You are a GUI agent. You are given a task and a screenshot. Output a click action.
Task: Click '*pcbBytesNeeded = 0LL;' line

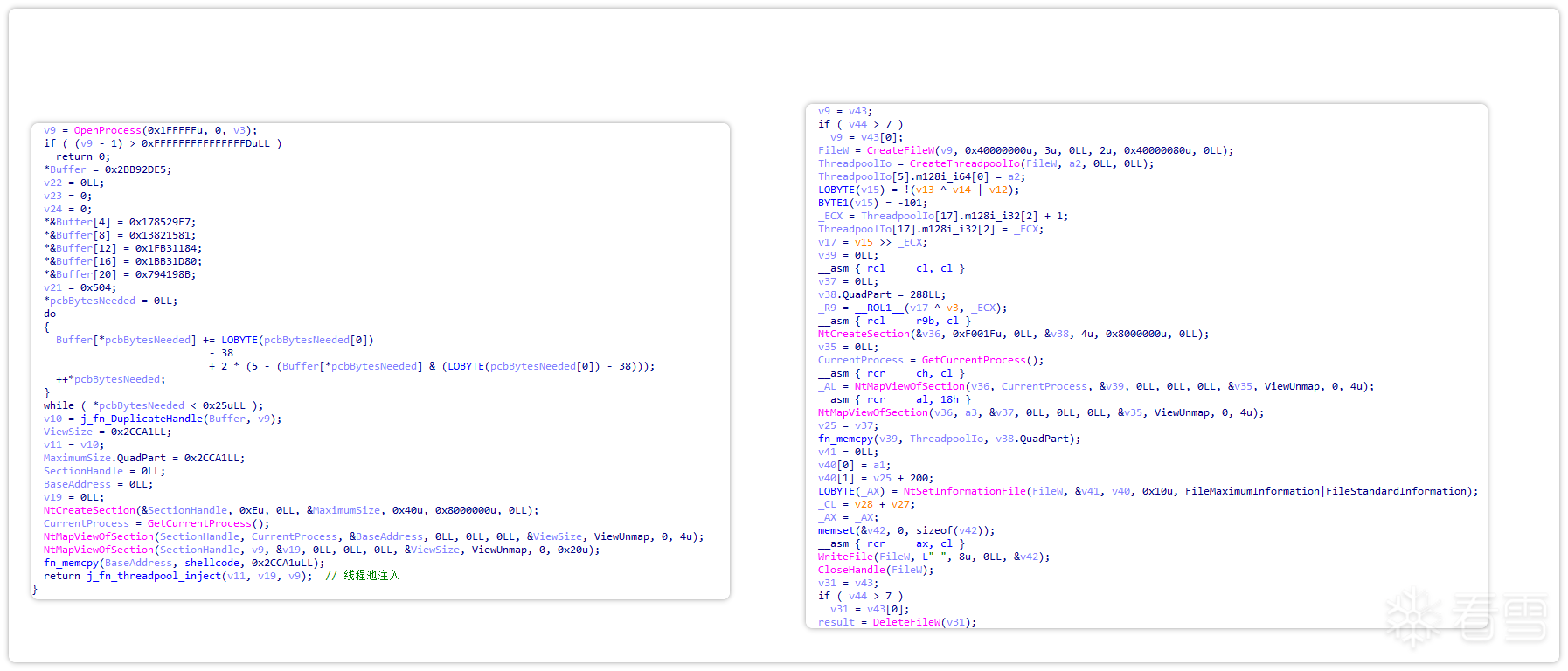pyautogui.click(x=111, y=301)
